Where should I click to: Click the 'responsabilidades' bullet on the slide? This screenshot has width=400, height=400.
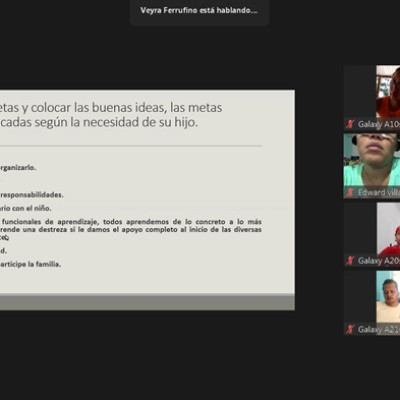coord(32,195)
